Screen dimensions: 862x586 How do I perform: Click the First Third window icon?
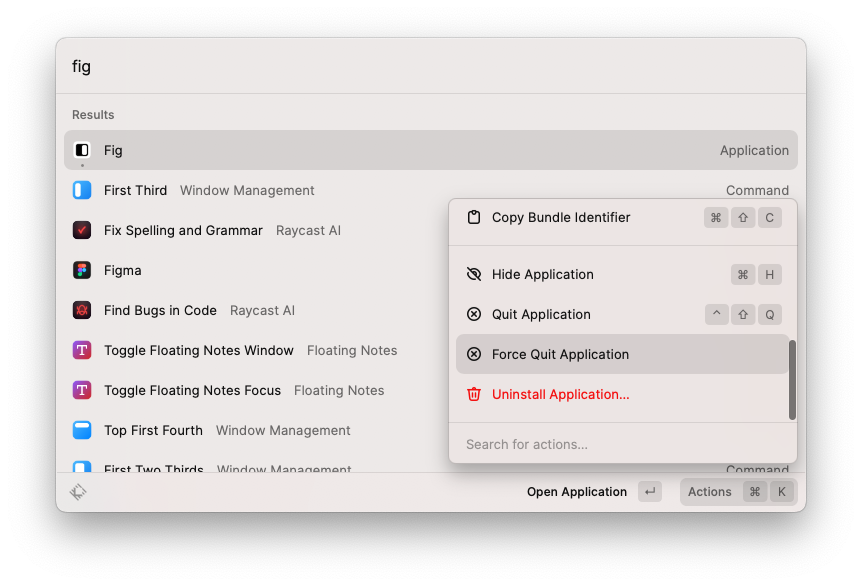[x=82, y=190]
